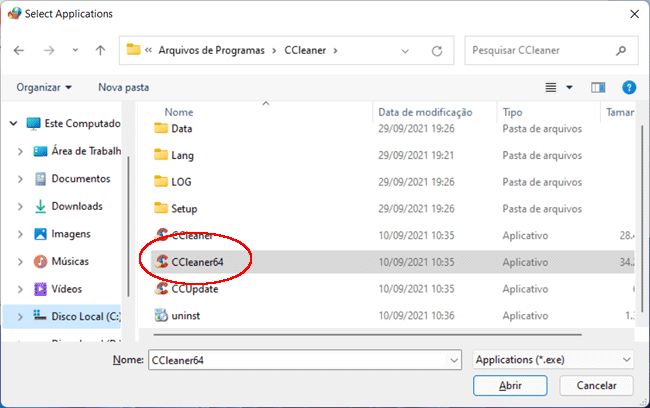Open the file type filter dropdown
650x408 pixels.
[x=553, y=359]
